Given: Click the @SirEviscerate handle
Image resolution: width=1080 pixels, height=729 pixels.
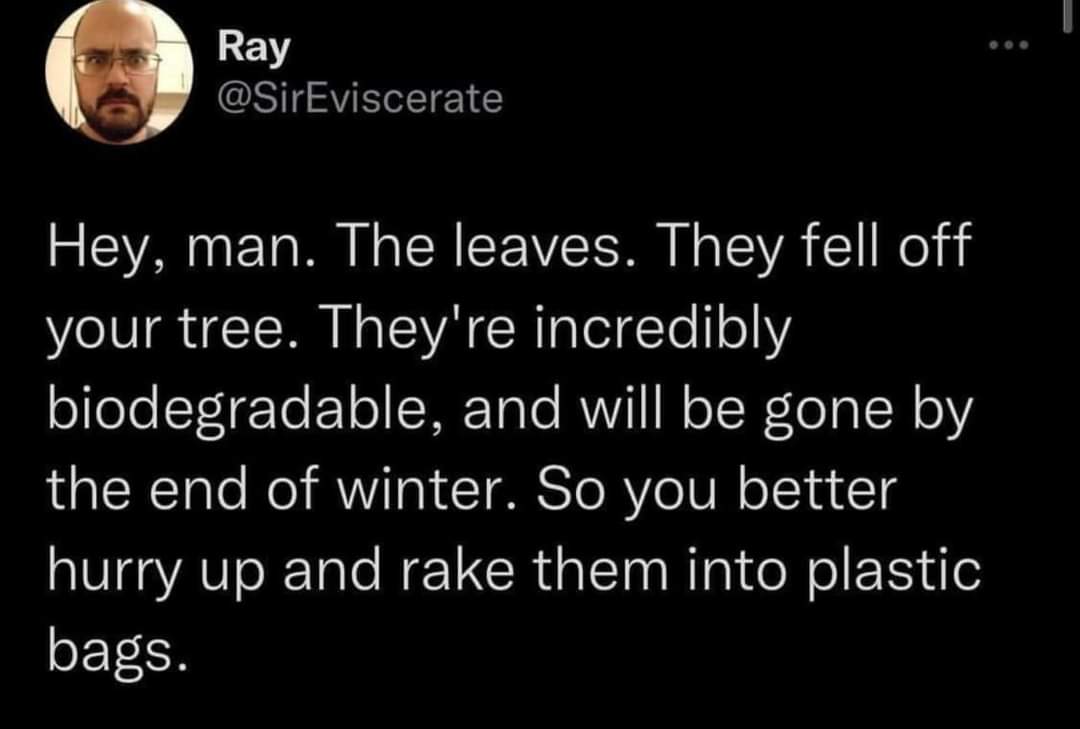Looking at the screenshot, I should (x=360, y=97).
